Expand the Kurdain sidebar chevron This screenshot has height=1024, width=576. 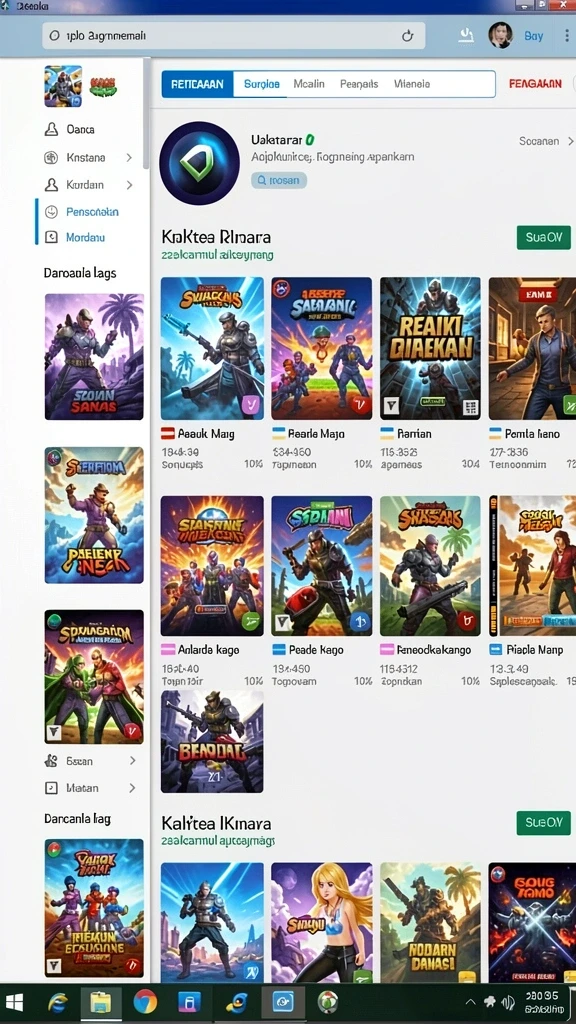click(129, 185)
